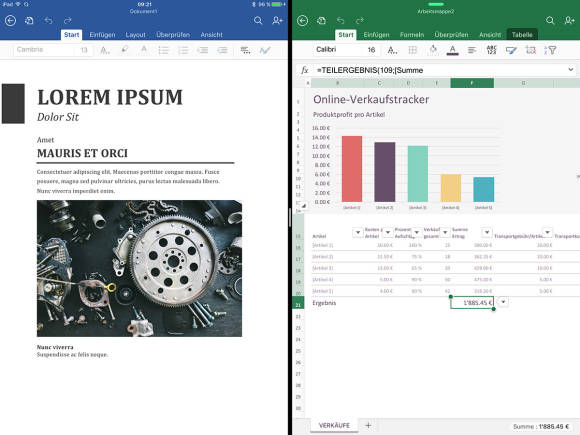The width and height of the screenshot is (580, 435).
Task: Open the Transportgebühr/Artikel filter dropdown
Action: point(547,232)
